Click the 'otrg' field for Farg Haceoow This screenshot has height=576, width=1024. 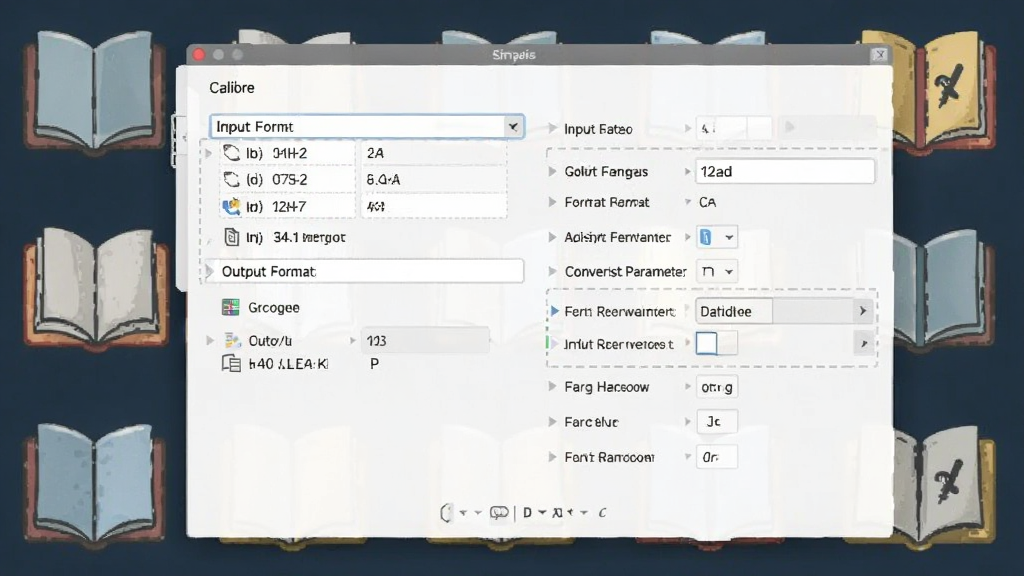coord(716,387)
